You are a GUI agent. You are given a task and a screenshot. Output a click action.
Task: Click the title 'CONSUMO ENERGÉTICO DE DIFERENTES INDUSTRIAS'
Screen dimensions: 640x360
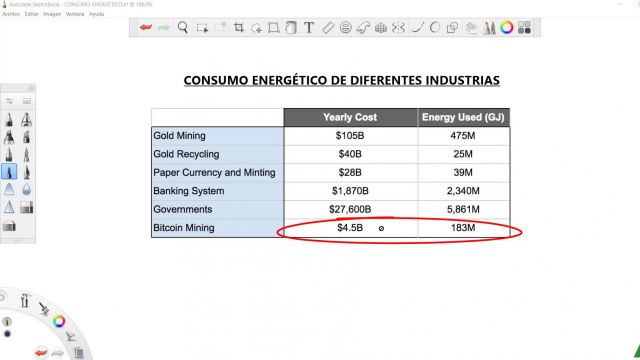[x=342, y=80]
